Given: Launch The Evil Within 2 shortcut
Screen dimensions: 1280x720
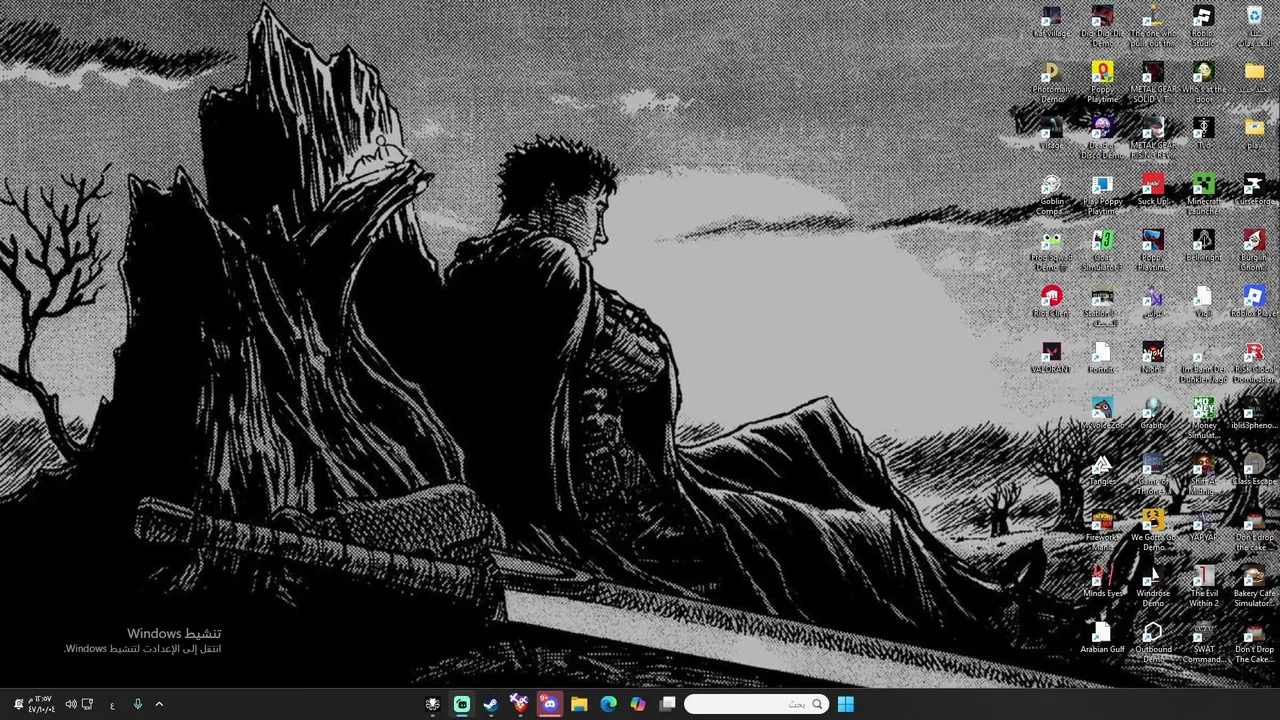Looking at the screenshot, I should tap(1203, 587).
